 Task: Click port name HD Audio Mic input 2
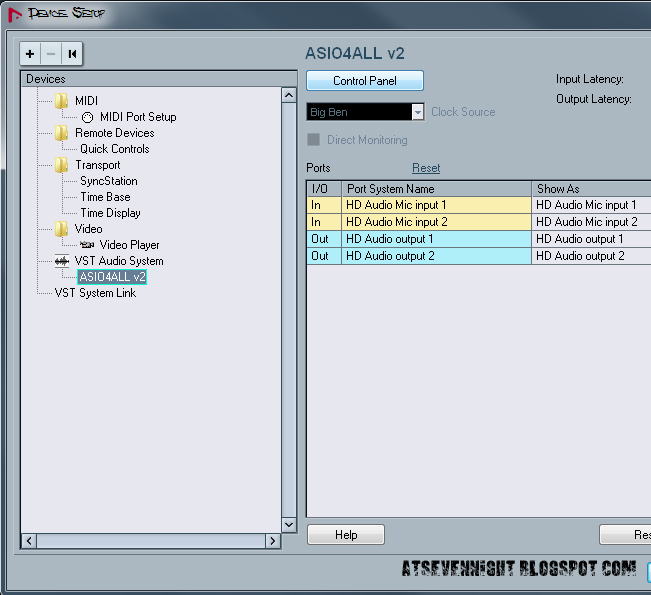coord(436,222)
